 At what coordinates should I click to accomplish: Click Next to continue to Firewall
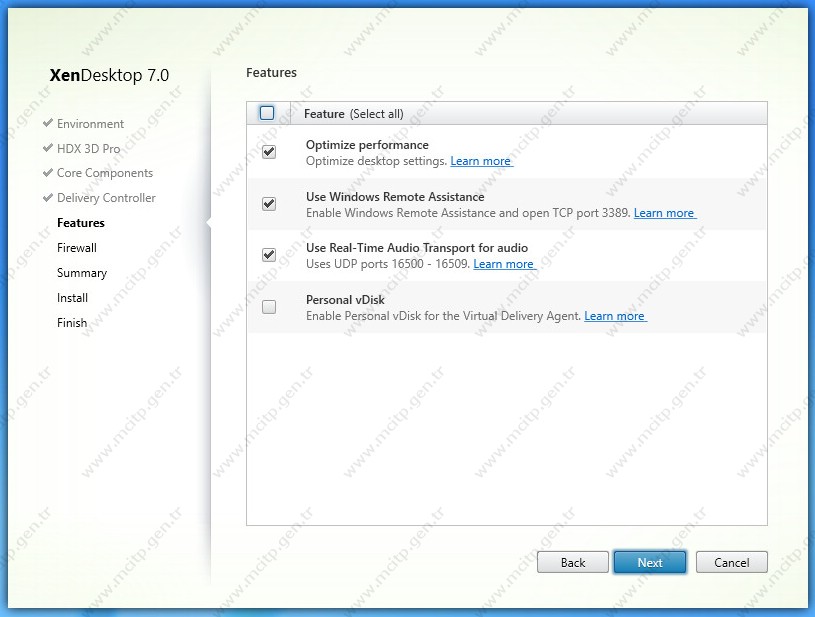(650, 562)
